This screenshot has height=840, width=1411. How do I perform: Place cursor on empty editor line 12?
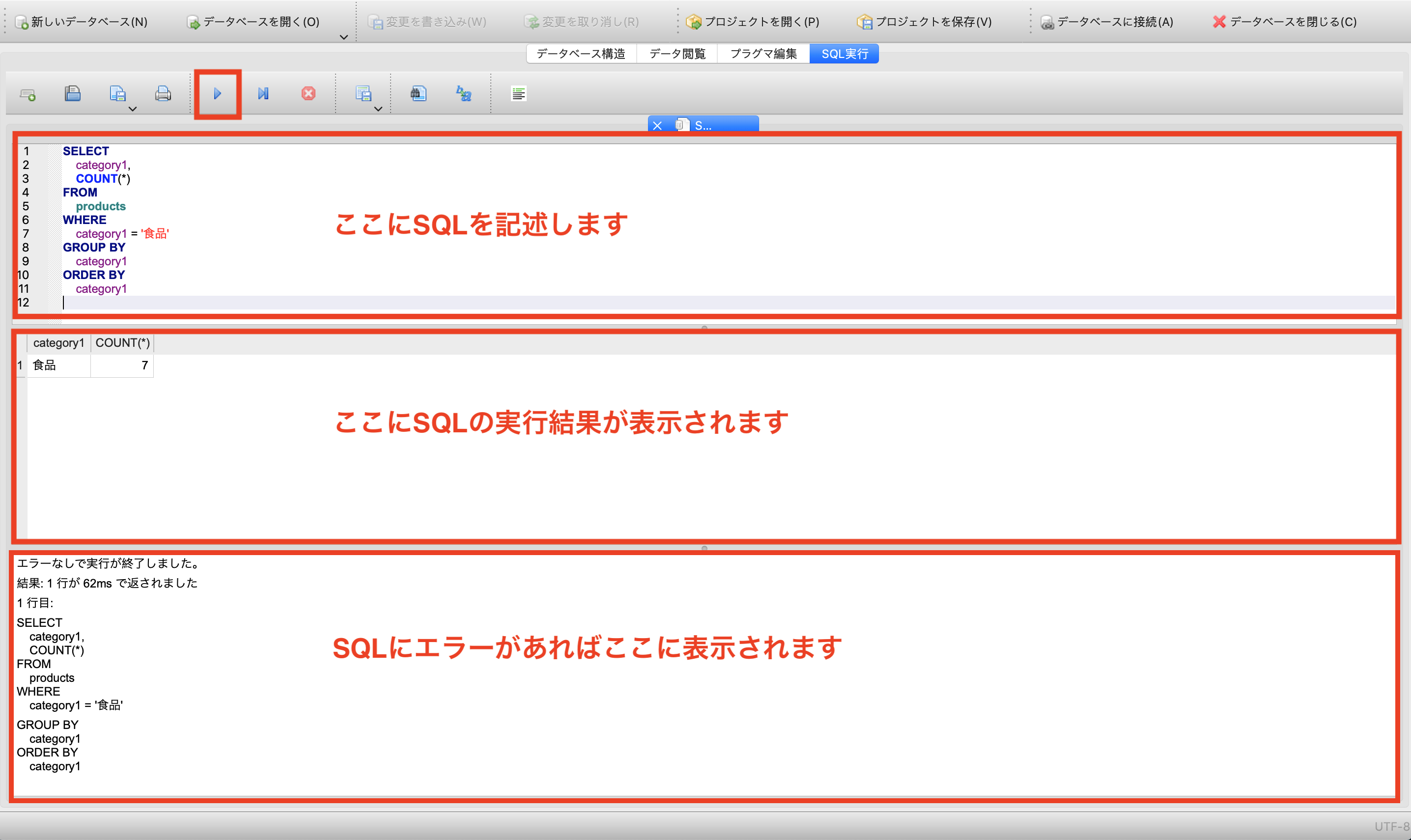point(728,303)
